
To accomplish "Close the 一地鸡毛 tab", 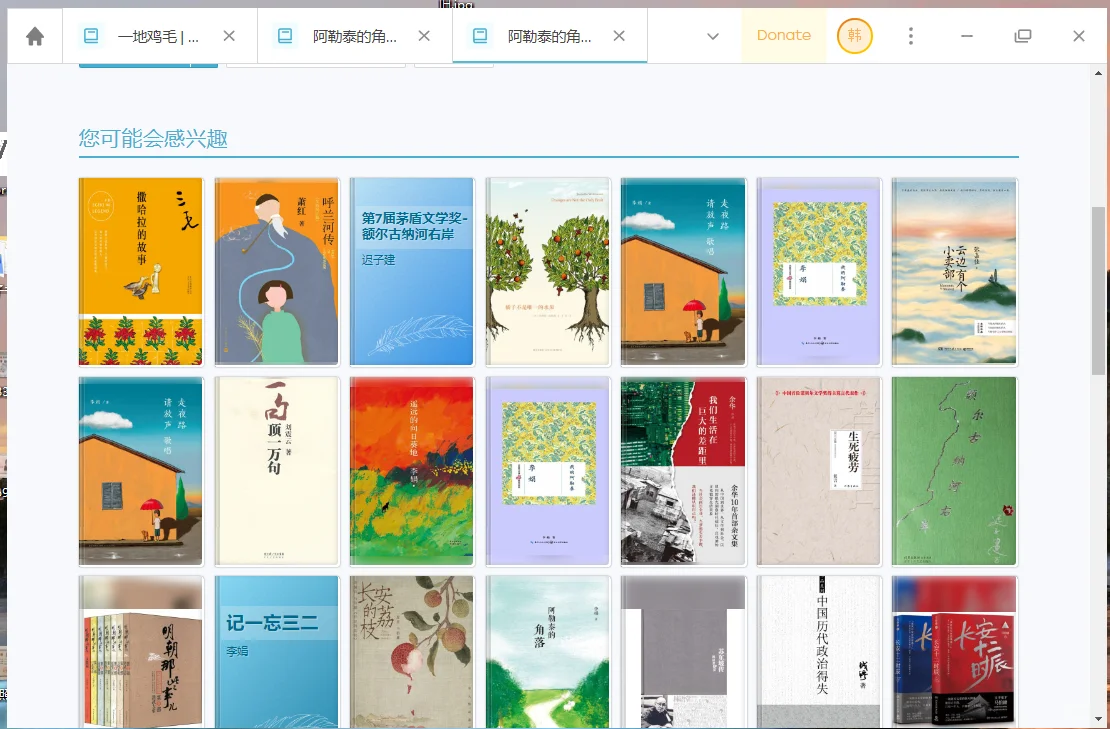I will coord(229,36).
